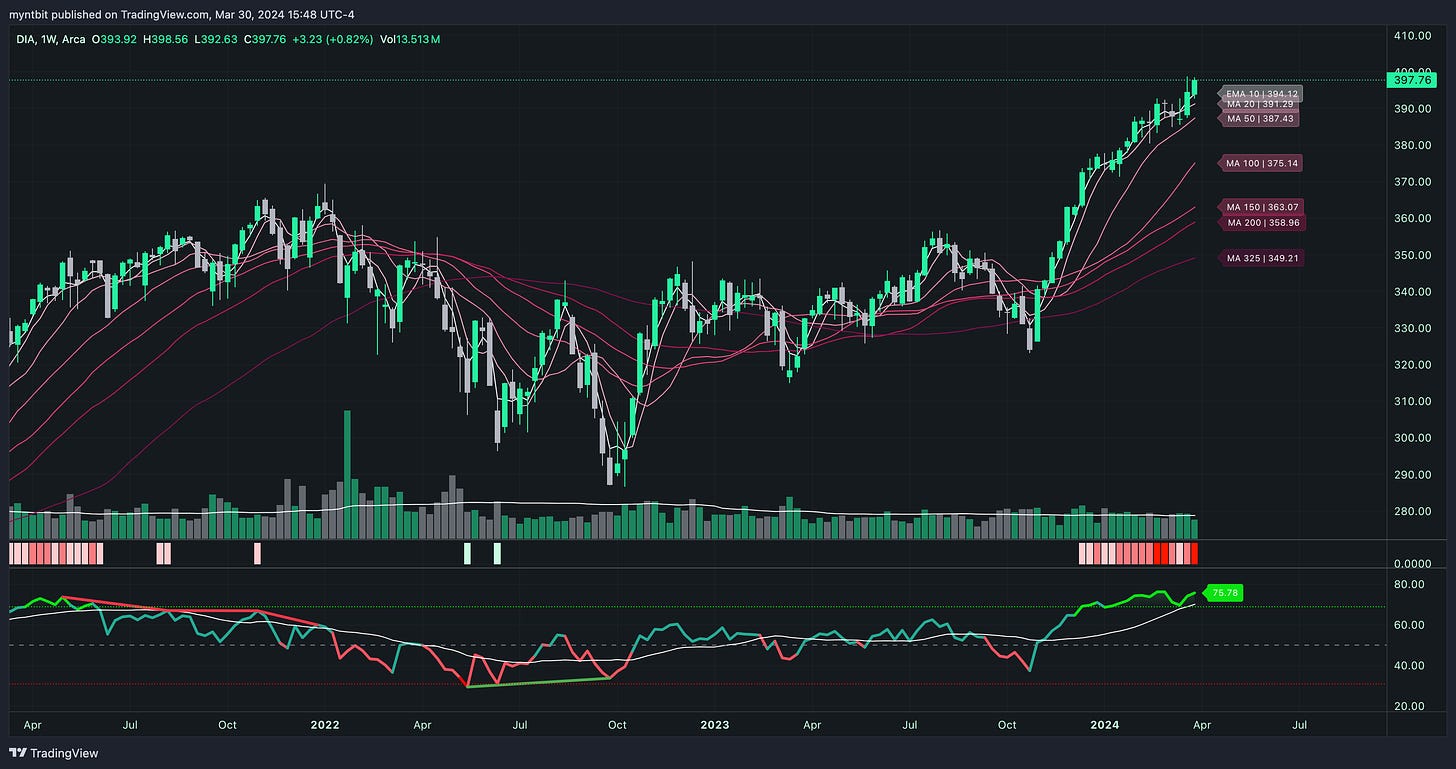Click the 360.00 price axis label
The image size is (1456, 769).
click(x=1413, y=218)
